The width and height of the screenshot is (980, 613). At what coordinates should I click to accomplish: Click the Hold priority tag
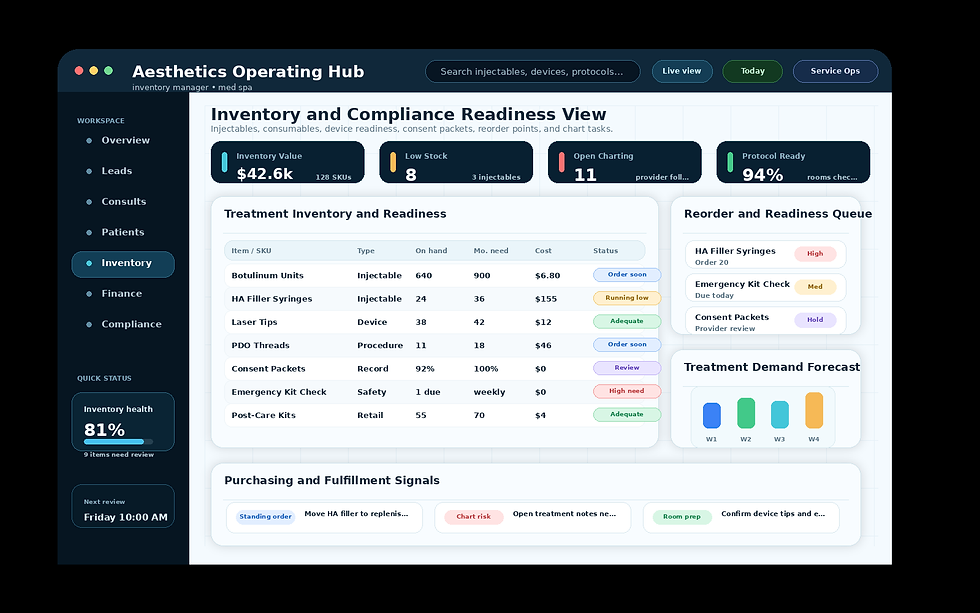click(815, 320)
